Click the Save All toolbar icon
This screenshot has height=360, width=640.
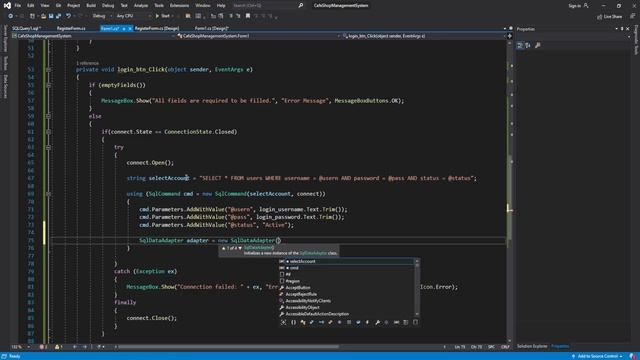click(58, 16)
